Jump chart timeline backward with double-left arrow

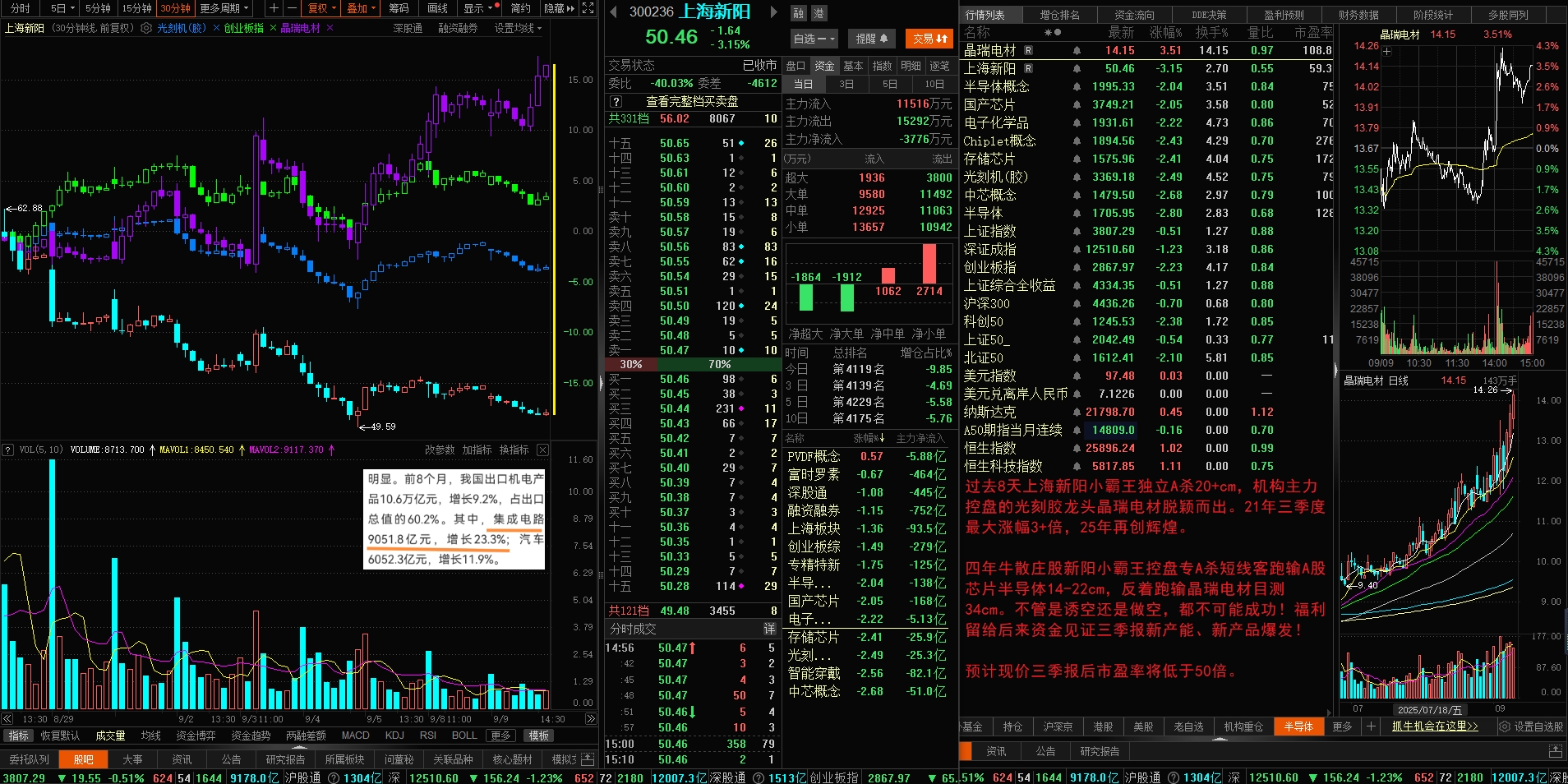[7, 719]
